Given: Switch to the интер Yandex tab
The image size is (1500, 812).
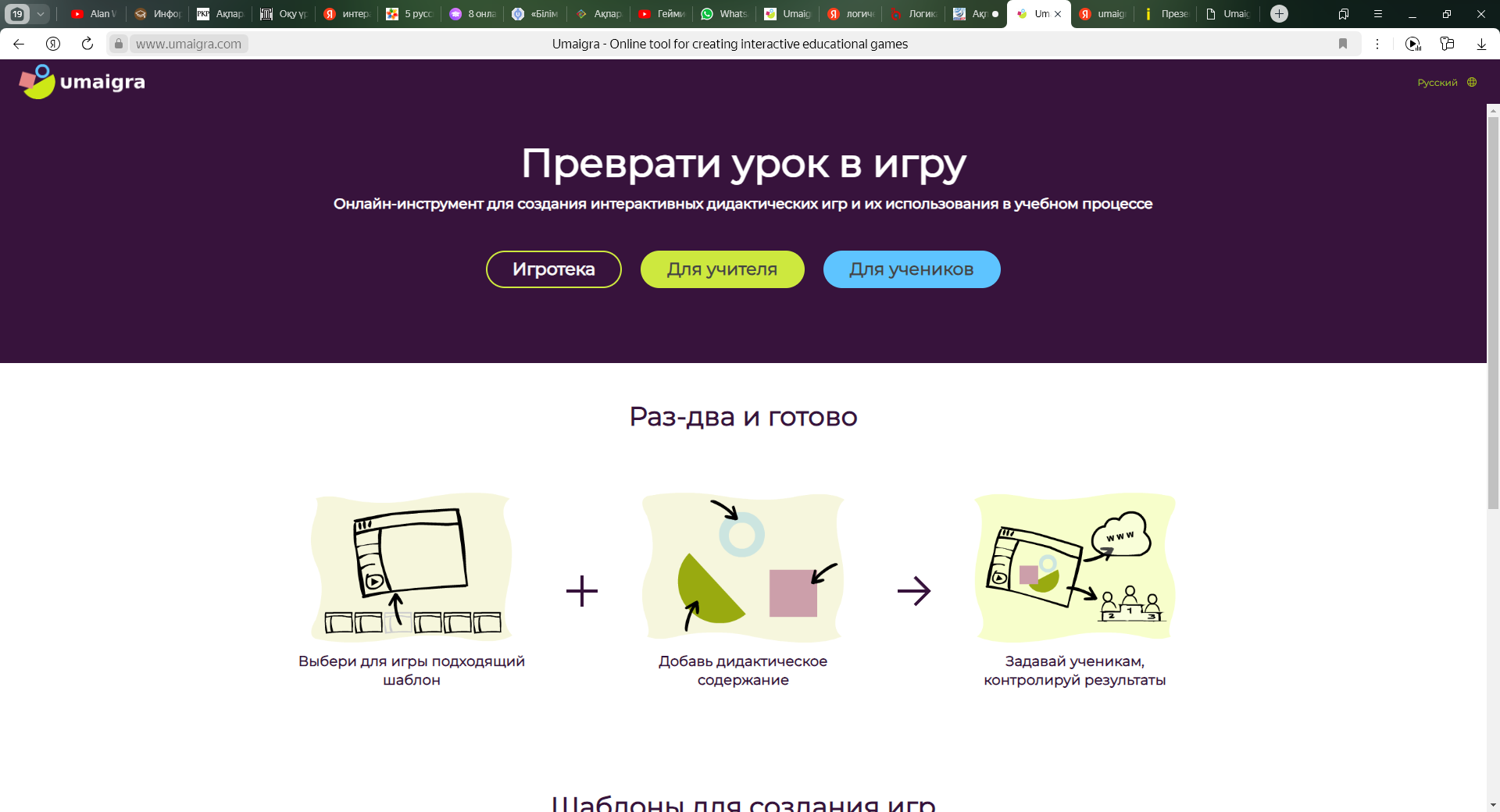Looking at the screenshot, I should point(348,13).
